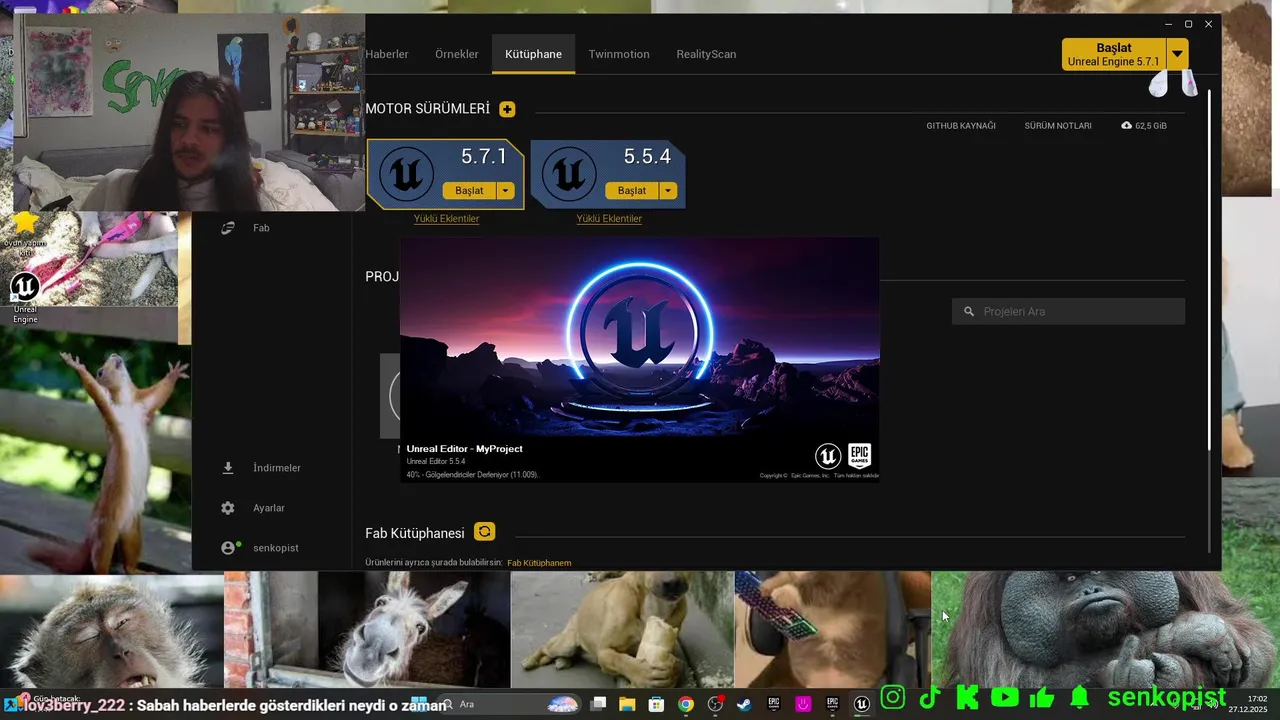The height and width of the screenshot is (720, 1280).
Task: Add engine version with plus icon
Action: (x=507, y=109)
